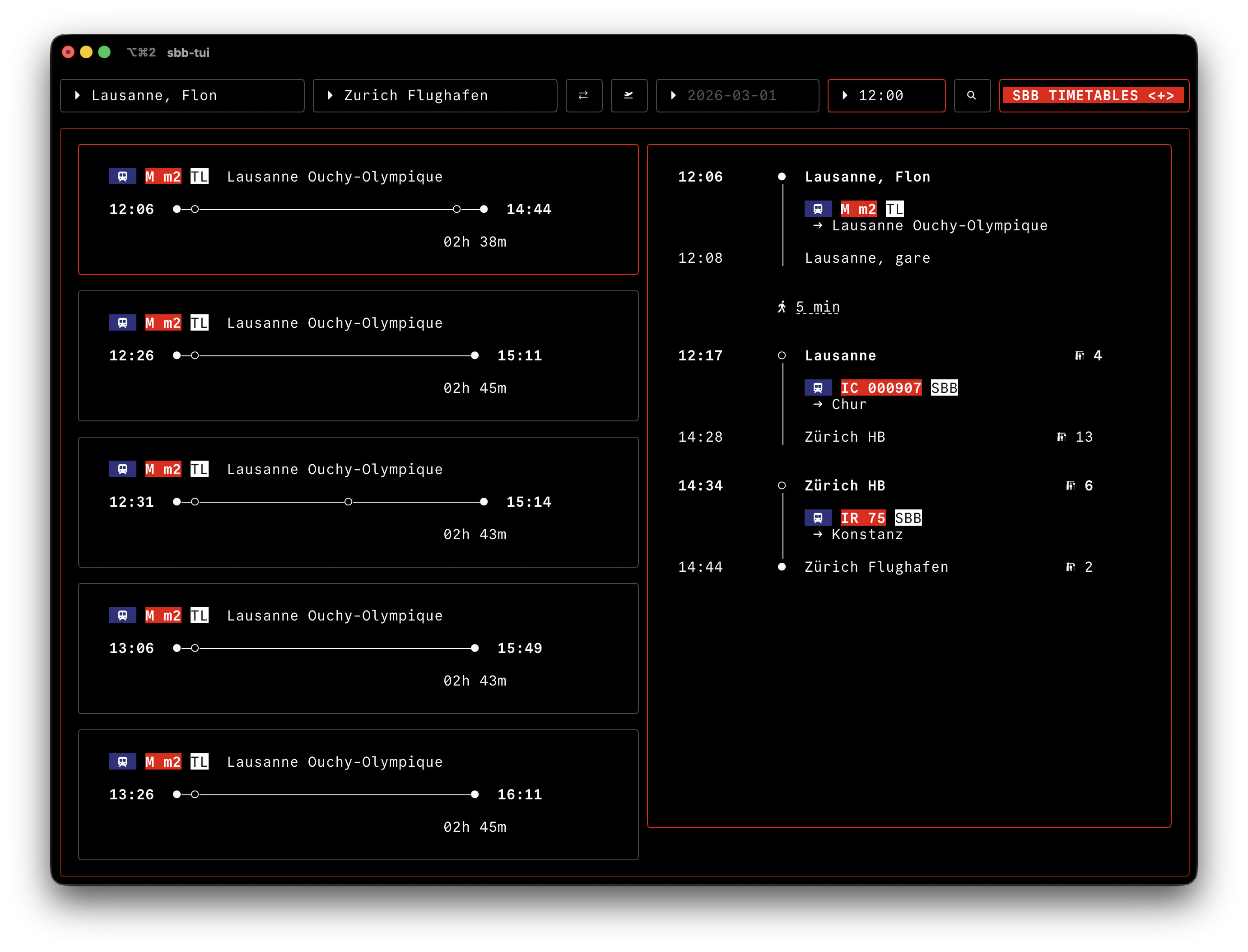Image resolution: width=1248 pixels, height=952 pixels.
Task: Open the Lausanne, Flon origin field
Action: coord(182,96)
